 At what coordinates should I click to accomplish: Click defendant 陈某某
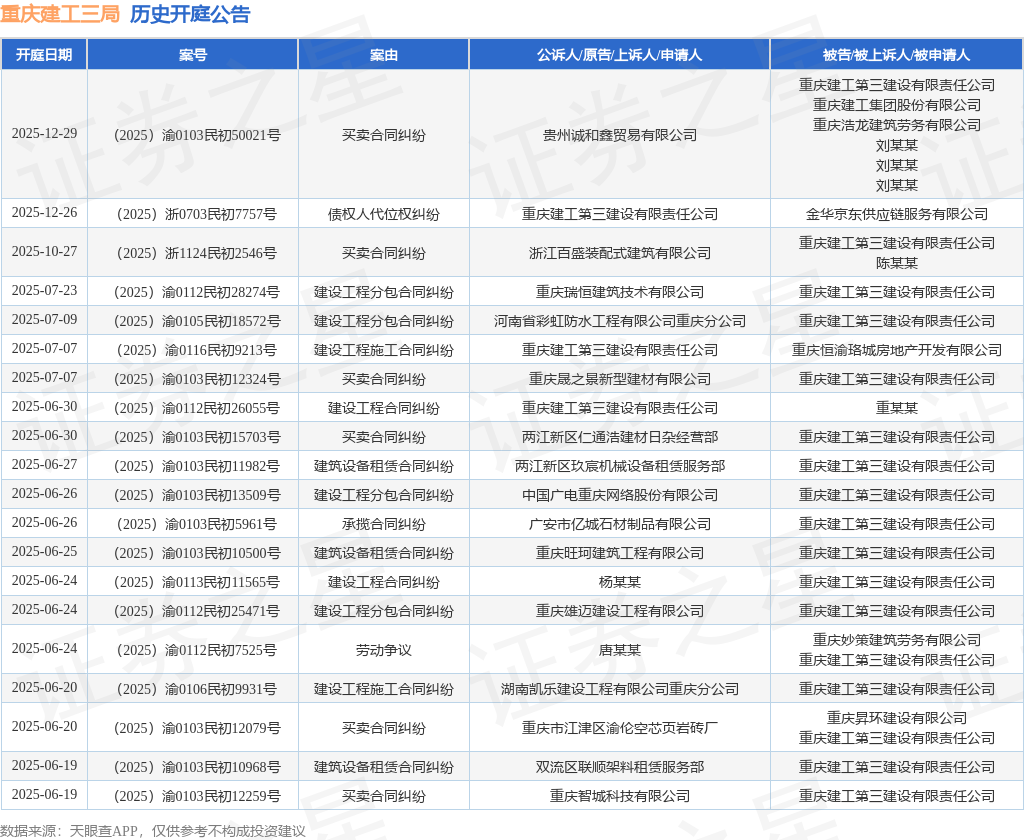pyautogui.click(x=897, y=263)
